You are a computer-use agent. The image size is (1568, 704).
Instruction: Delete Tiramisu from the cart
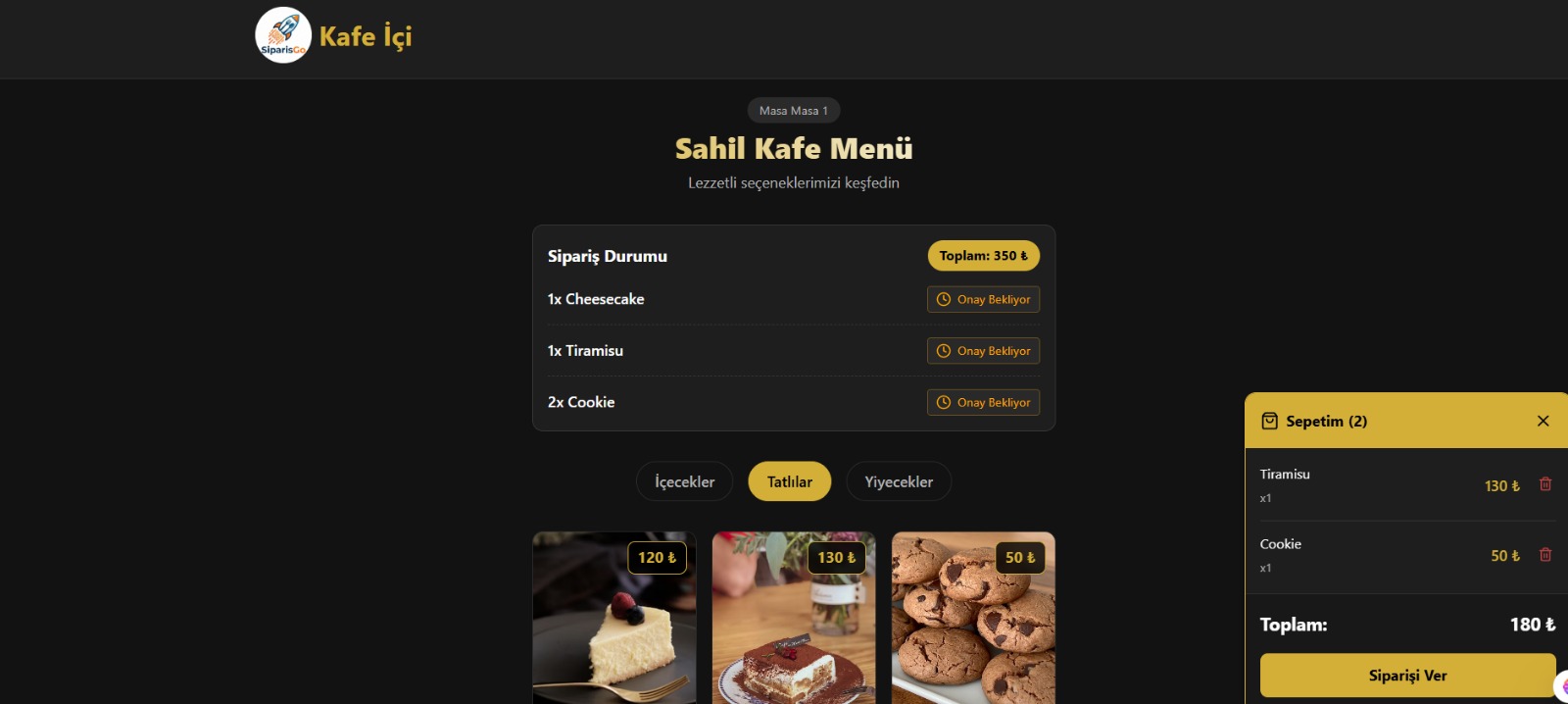[x=1545, y=484]
